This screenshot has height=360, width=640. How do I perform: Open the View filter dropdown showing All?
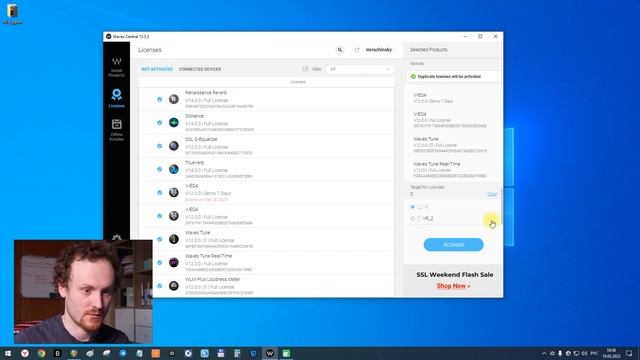point(360,69)
